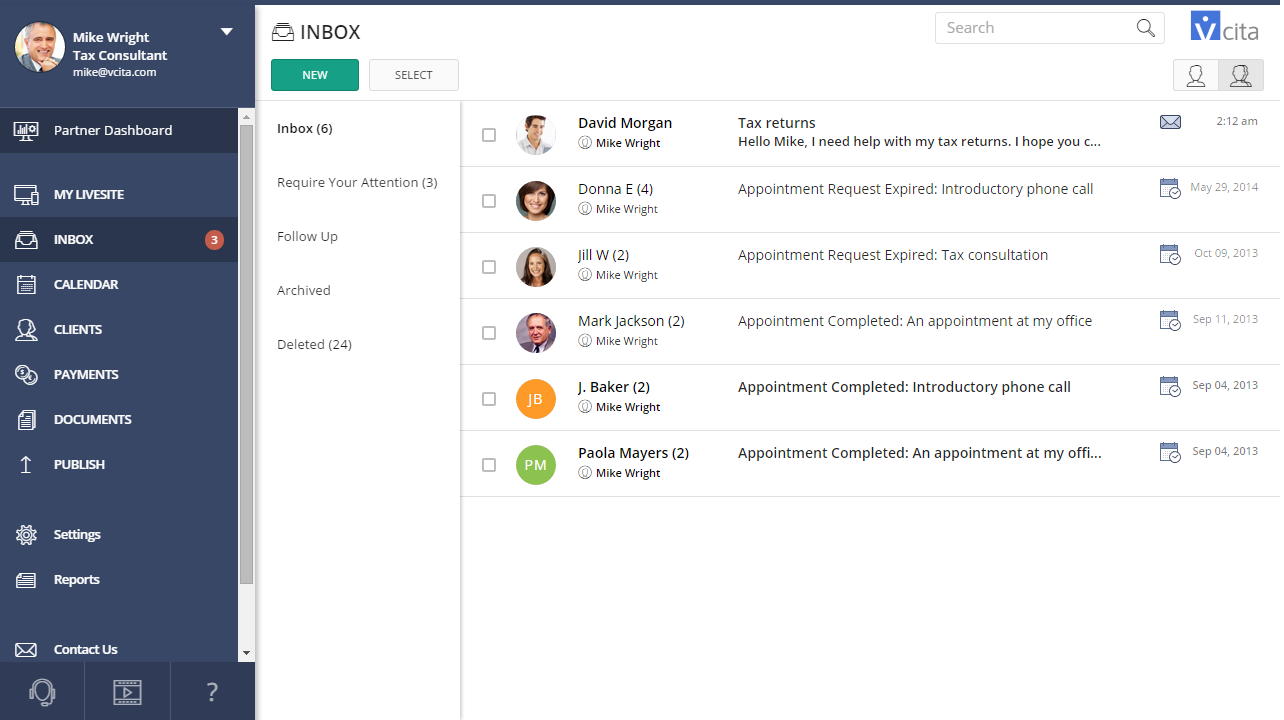This screenshot has height=720, width=1284.
Task: Click the search magnifier icon
Action: point(1146,28)
